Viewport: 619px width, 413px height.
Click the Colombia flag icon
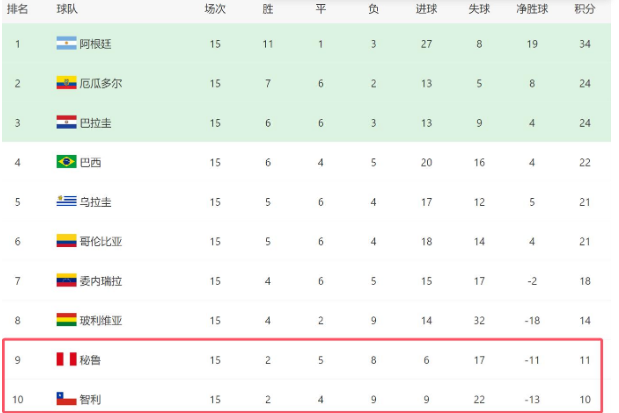coord(66,240)
